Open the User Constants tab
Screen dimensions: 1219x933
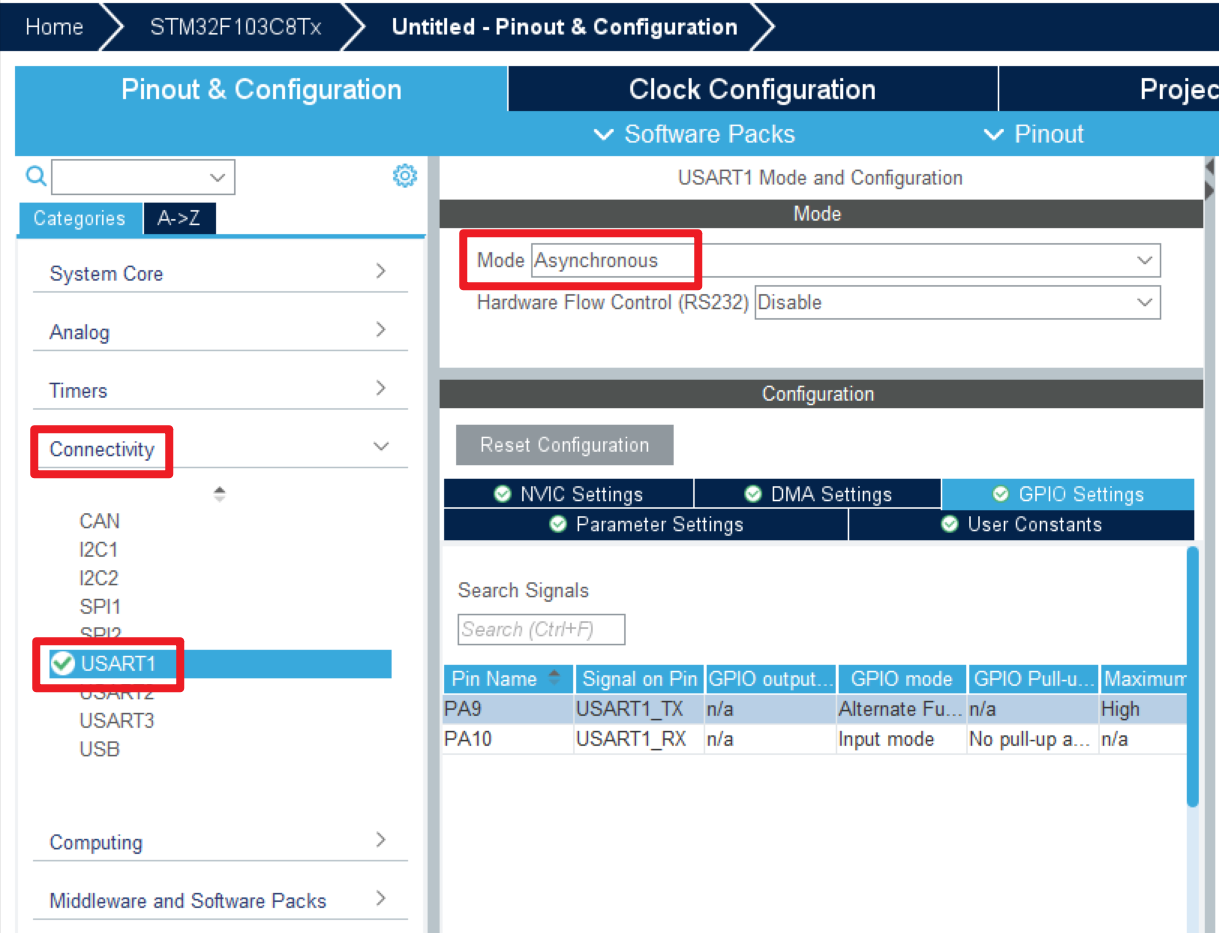(1021, 524)
